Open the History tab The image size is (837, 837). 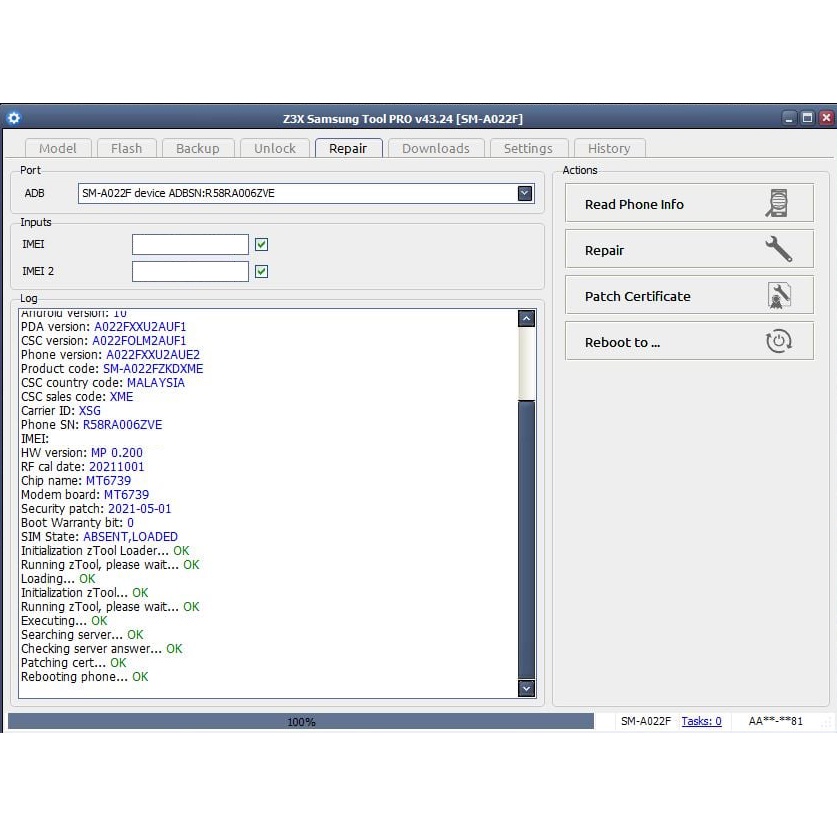(609, 148)
